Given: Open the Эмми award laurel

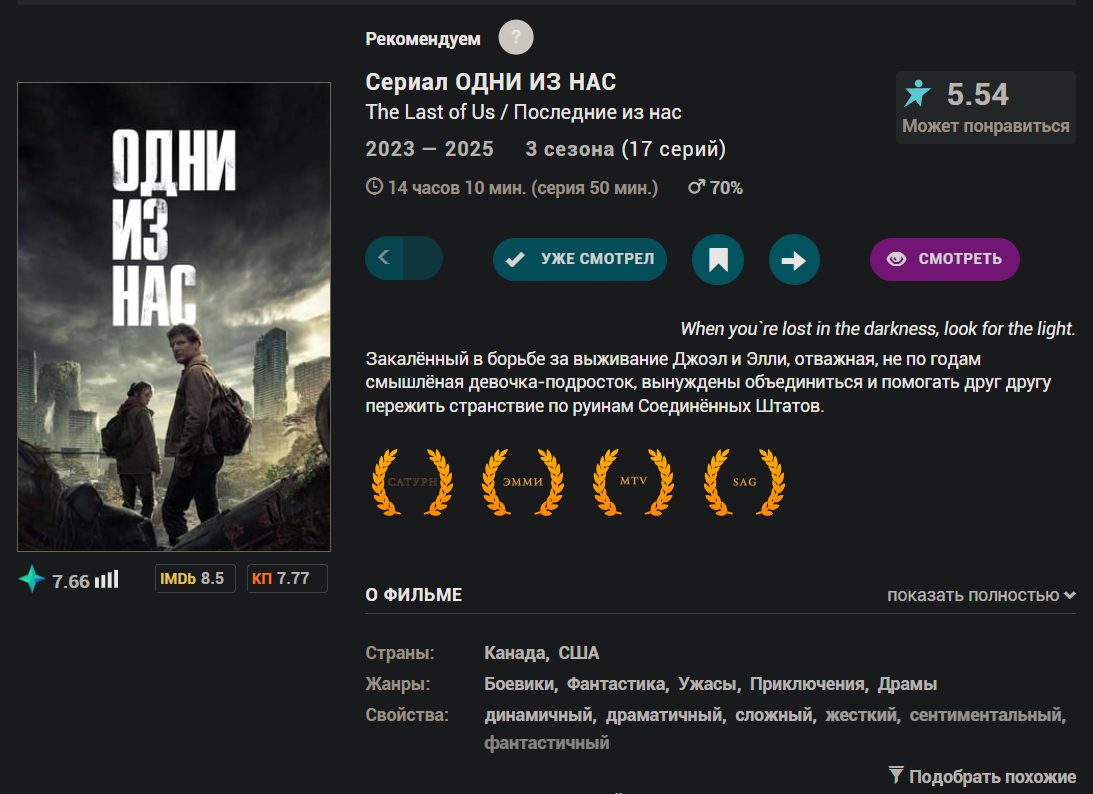Looking at the screenshot, I should [x=523, y=482].
